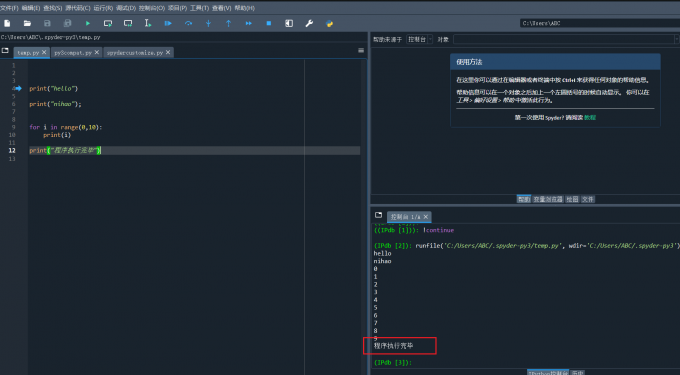
Task: Open the editor pane options menu
Action: [x=361, y=51]
